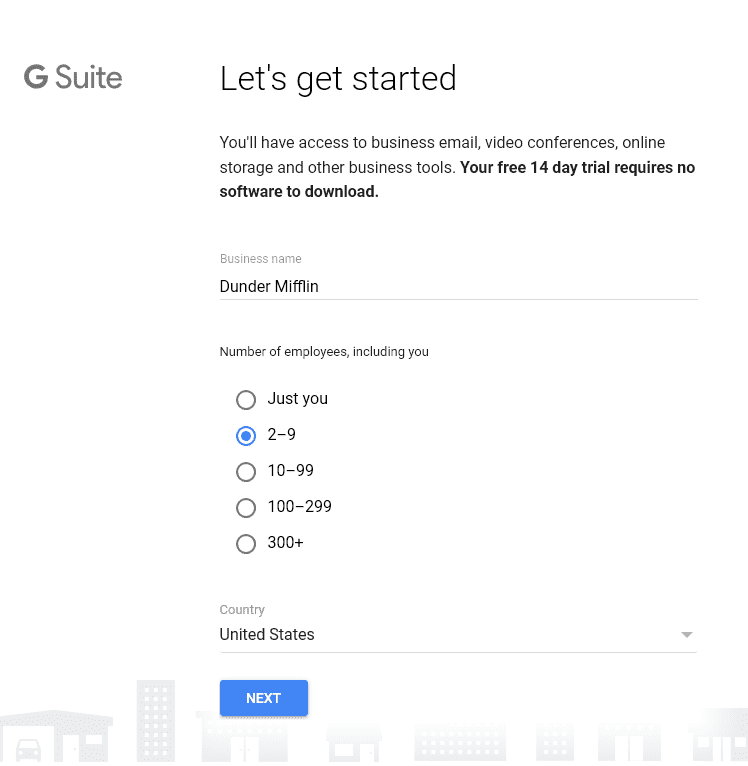
Task: Open the Country dropdown showing United States
Action: (458, 635)
